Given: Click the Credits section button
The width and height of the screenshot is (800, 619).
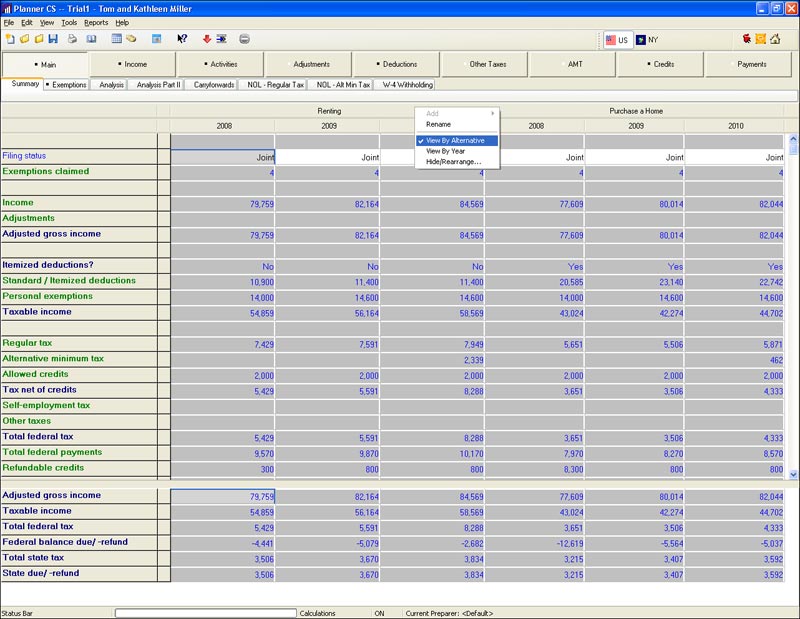Looking at the screenshot, I should click(x=660, y=64).
